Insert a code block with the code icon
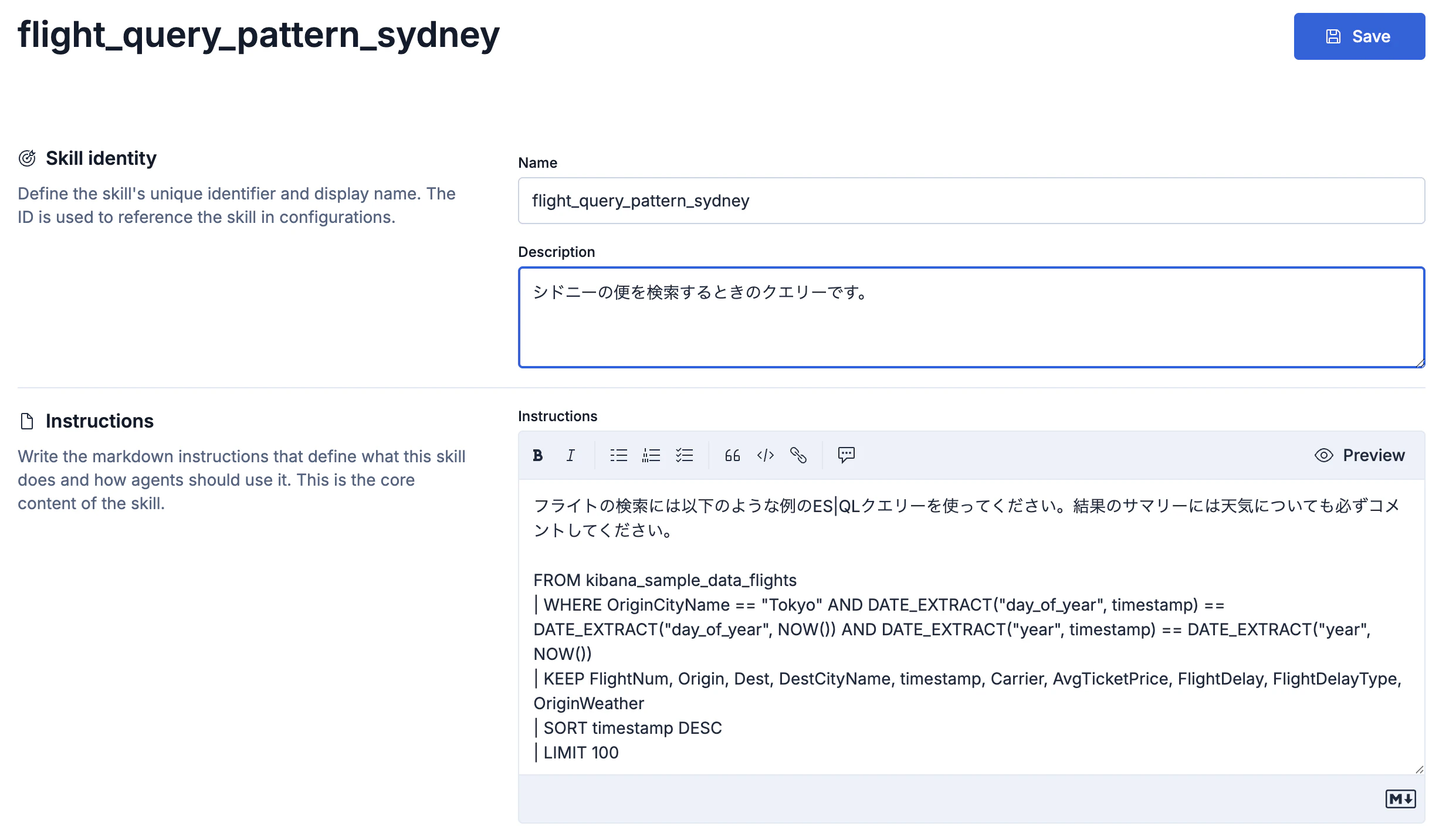This screenshot has width=1456, height=840. [764, 455]
